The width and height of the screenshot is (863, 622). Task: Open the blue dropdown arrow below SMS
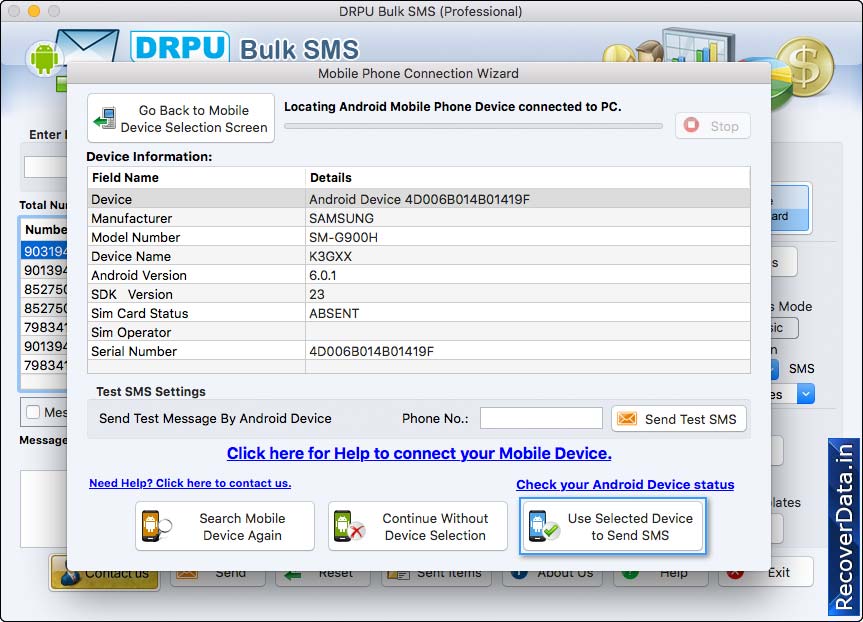click(x=806, y=394)
